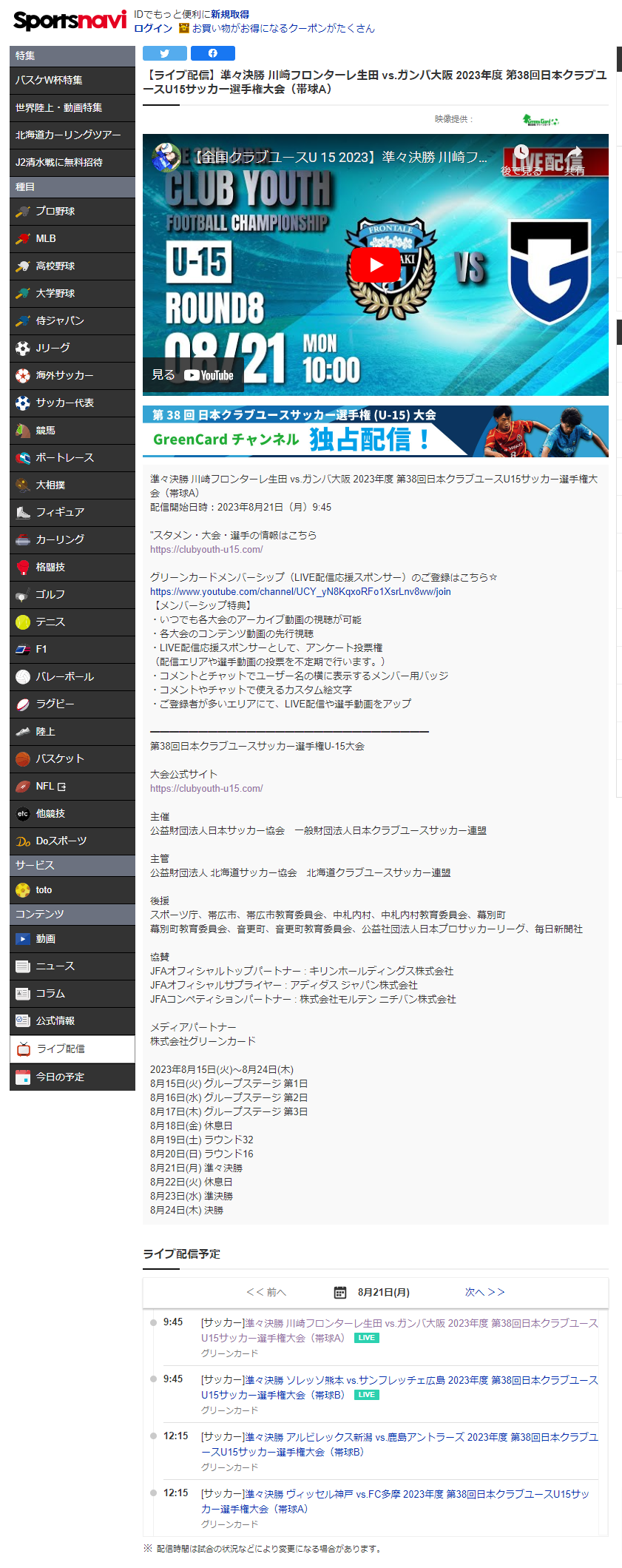The width and height of the screenshot is (622, 1568).
Task: Open J2清水戦に無料招待 menu item
Action: click(72, 163)
